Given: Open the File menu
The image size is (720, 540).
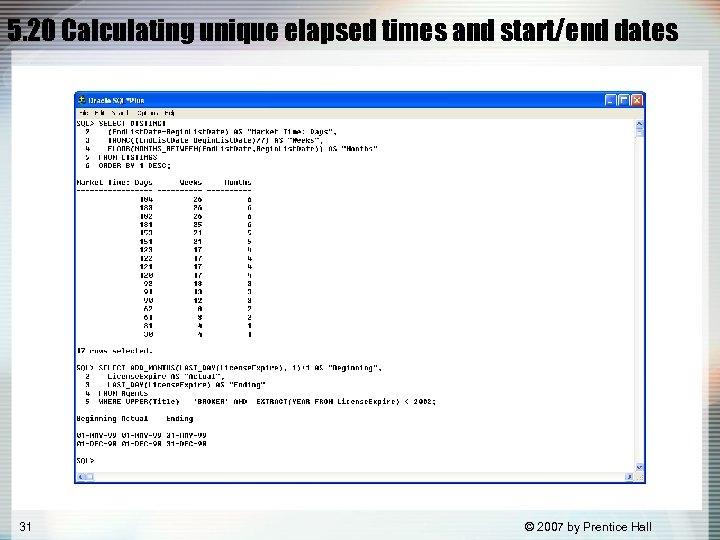Looking at the screenshot, I should point(83,113).
